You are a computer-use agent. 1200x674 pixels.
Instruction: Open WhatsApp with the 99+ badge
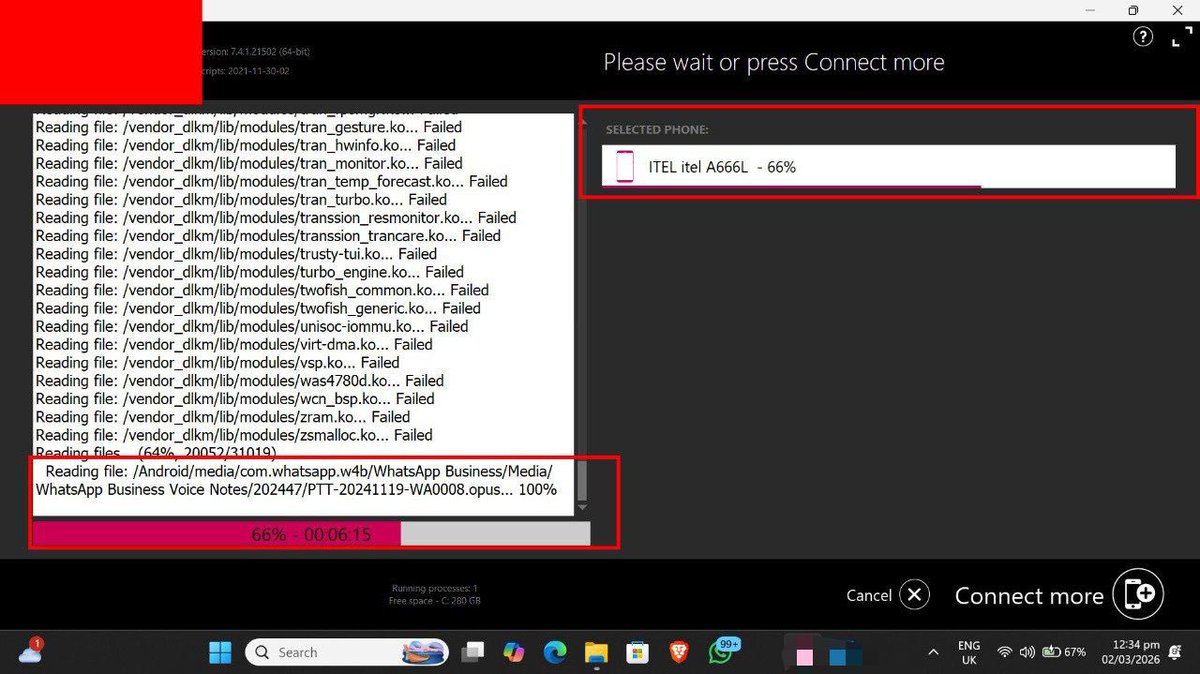[x=722, y=652]
